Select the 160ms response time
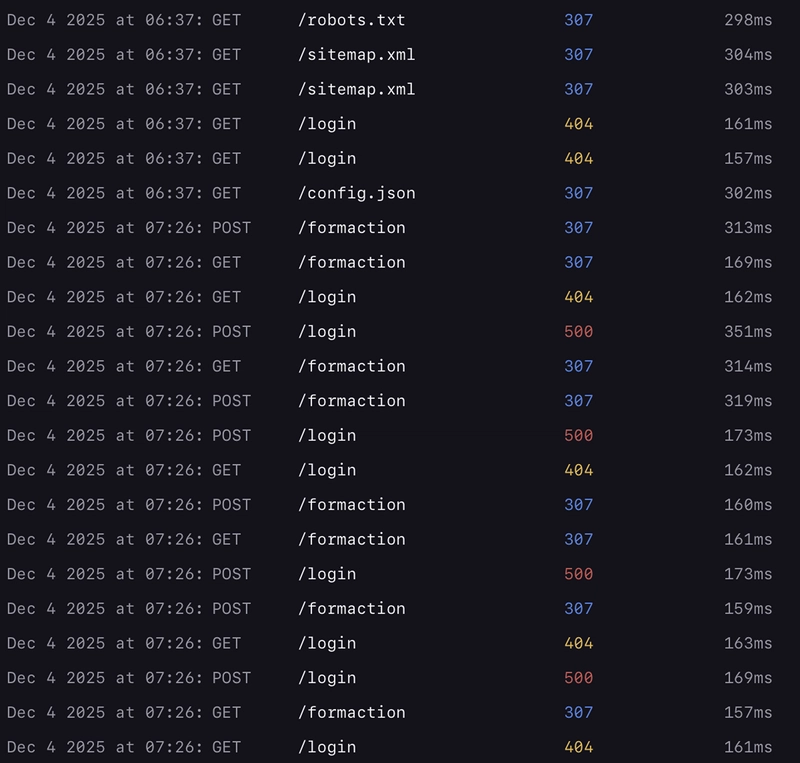Image resolution: width=800 pixels, height=763 pixels. (748, 505)
